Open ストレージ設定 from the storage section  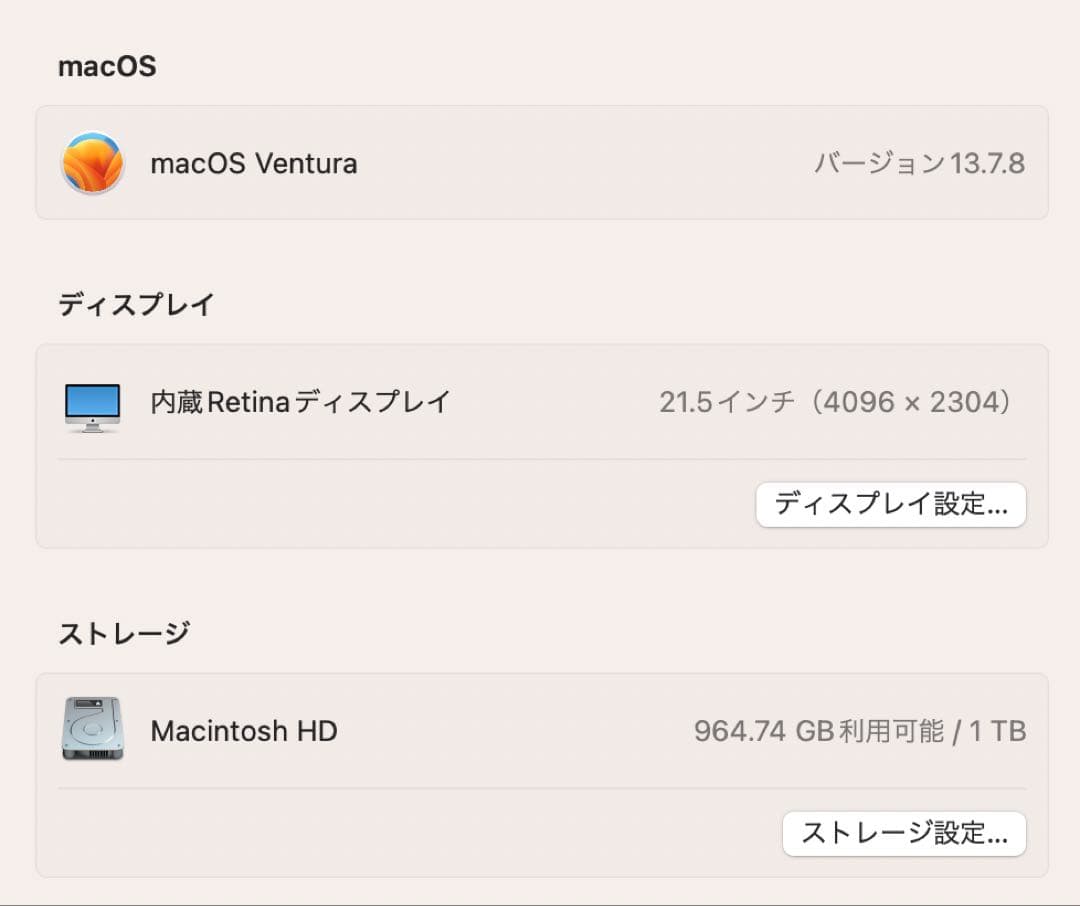click(904, 833)
